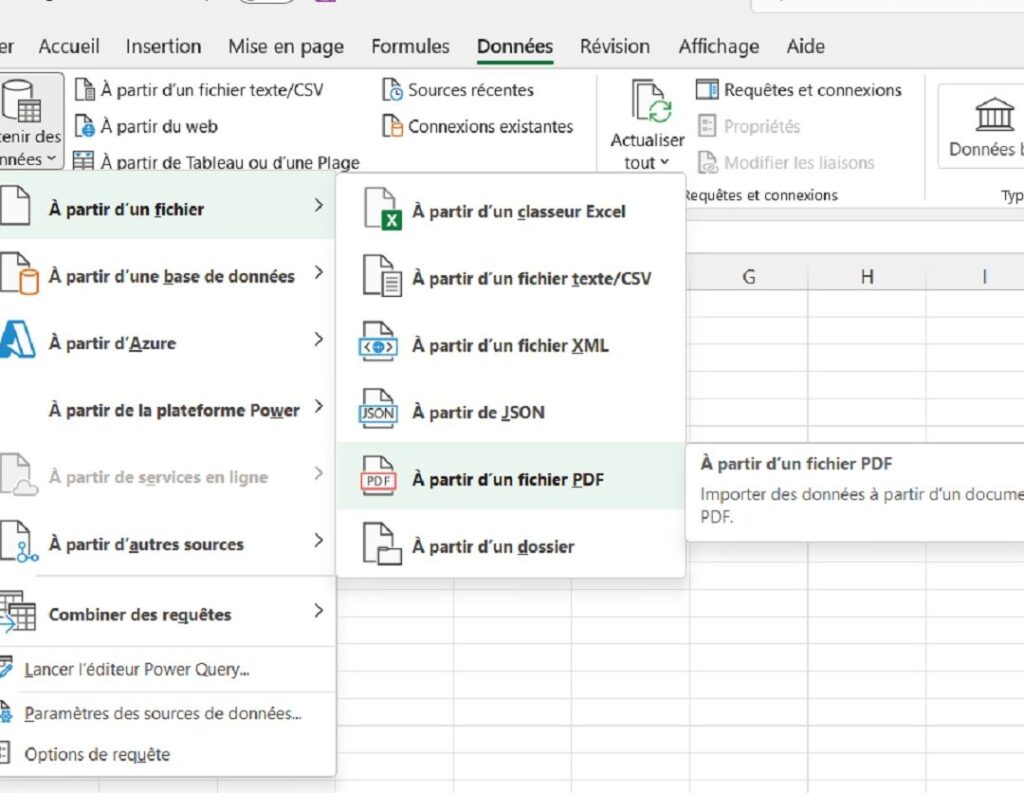Select column G header
1024x793 pixels.
click(x=748, y=277)
